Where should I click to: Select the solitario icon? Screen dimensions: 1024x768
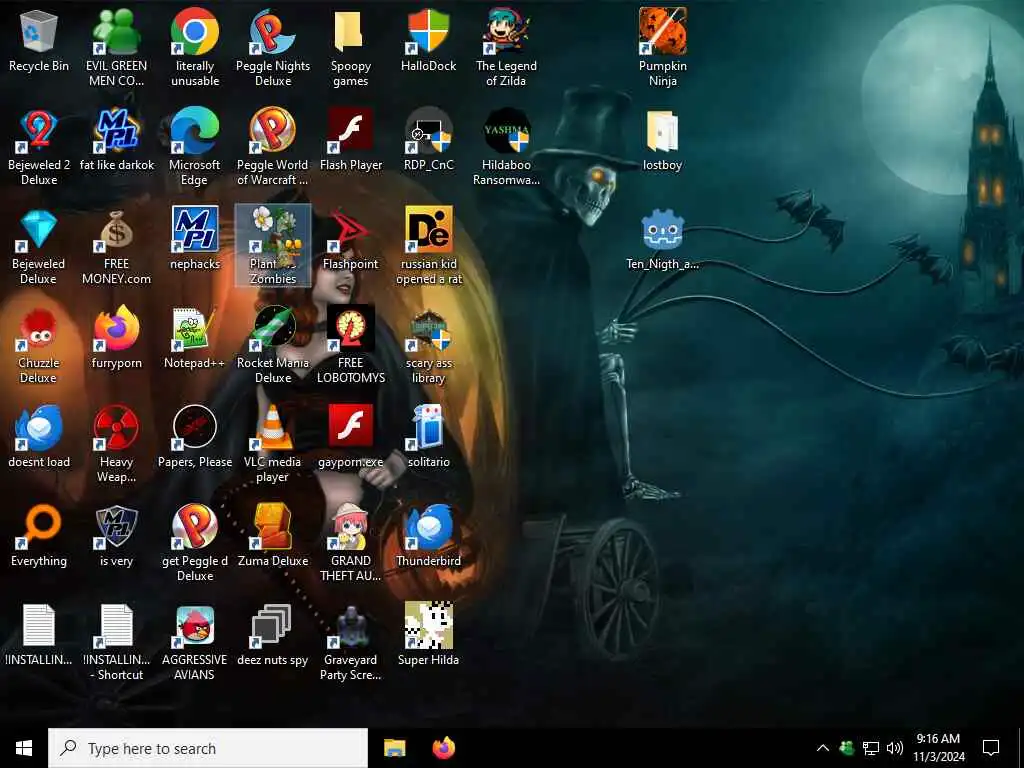click(x=428, y=436)
